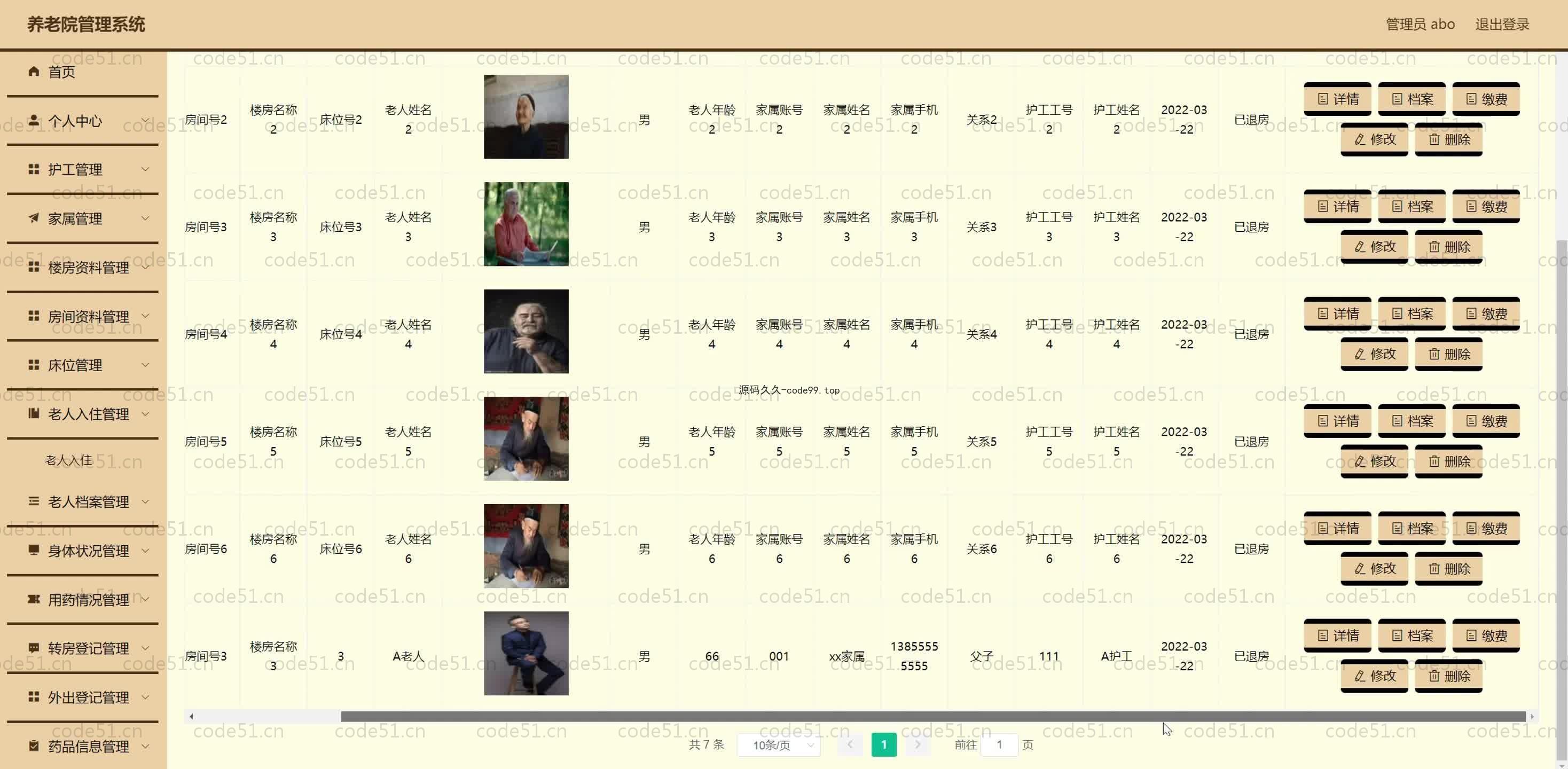Click the vertical page scrollbar thumb
Screen dimensions: 1568x769
coord(1561,499)
